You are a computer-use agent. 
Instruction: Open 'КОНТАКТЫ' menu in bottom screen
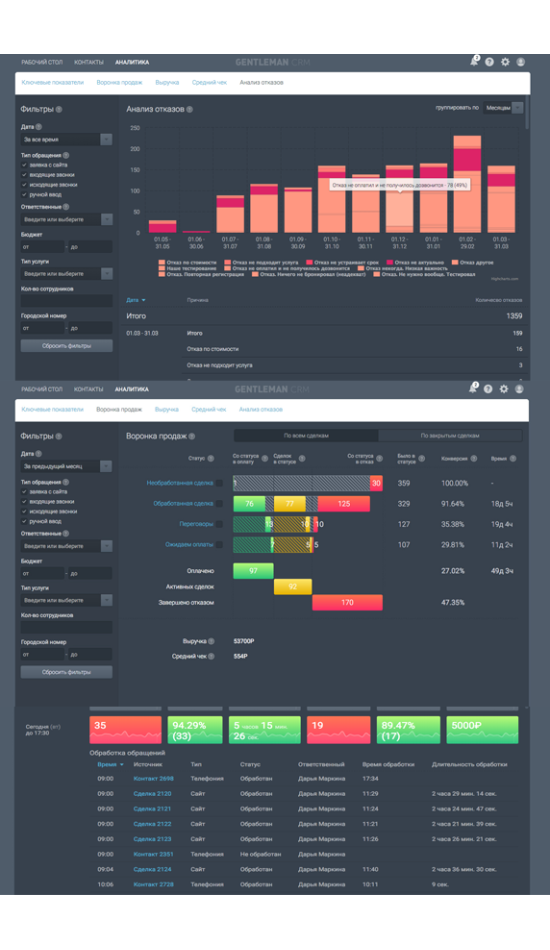tap(88, 389)
